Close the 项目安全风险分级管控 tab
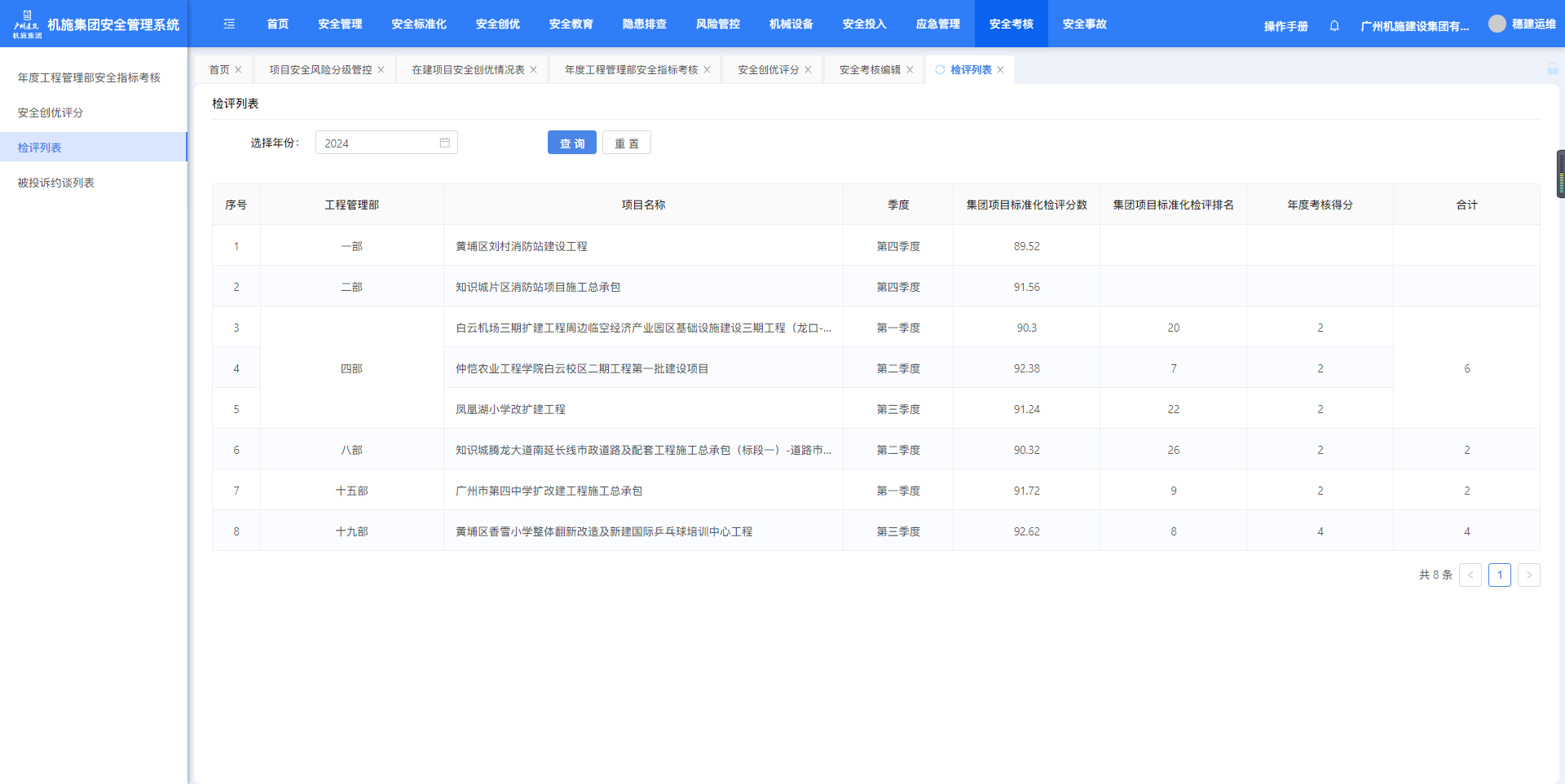 pos(381,70)
